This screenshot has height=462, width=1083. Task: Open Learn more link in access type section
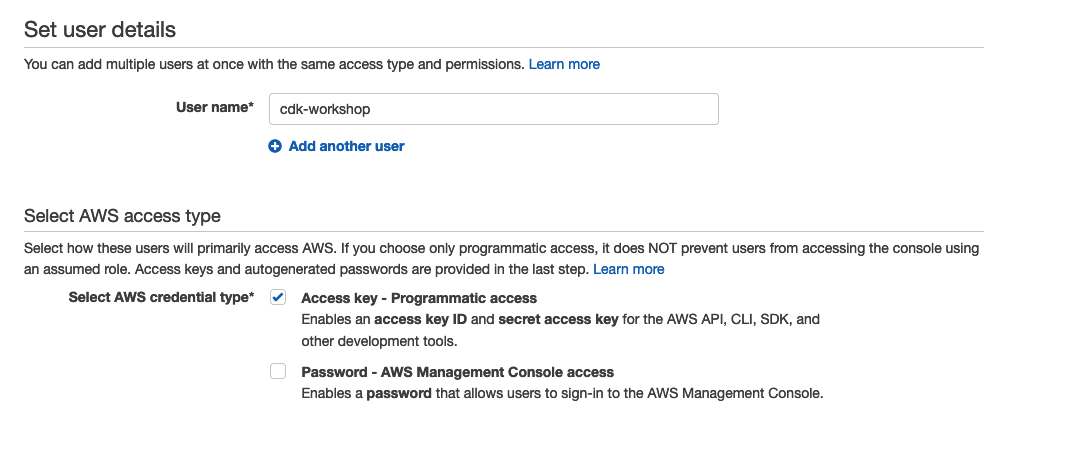click(x=629, y=269)
